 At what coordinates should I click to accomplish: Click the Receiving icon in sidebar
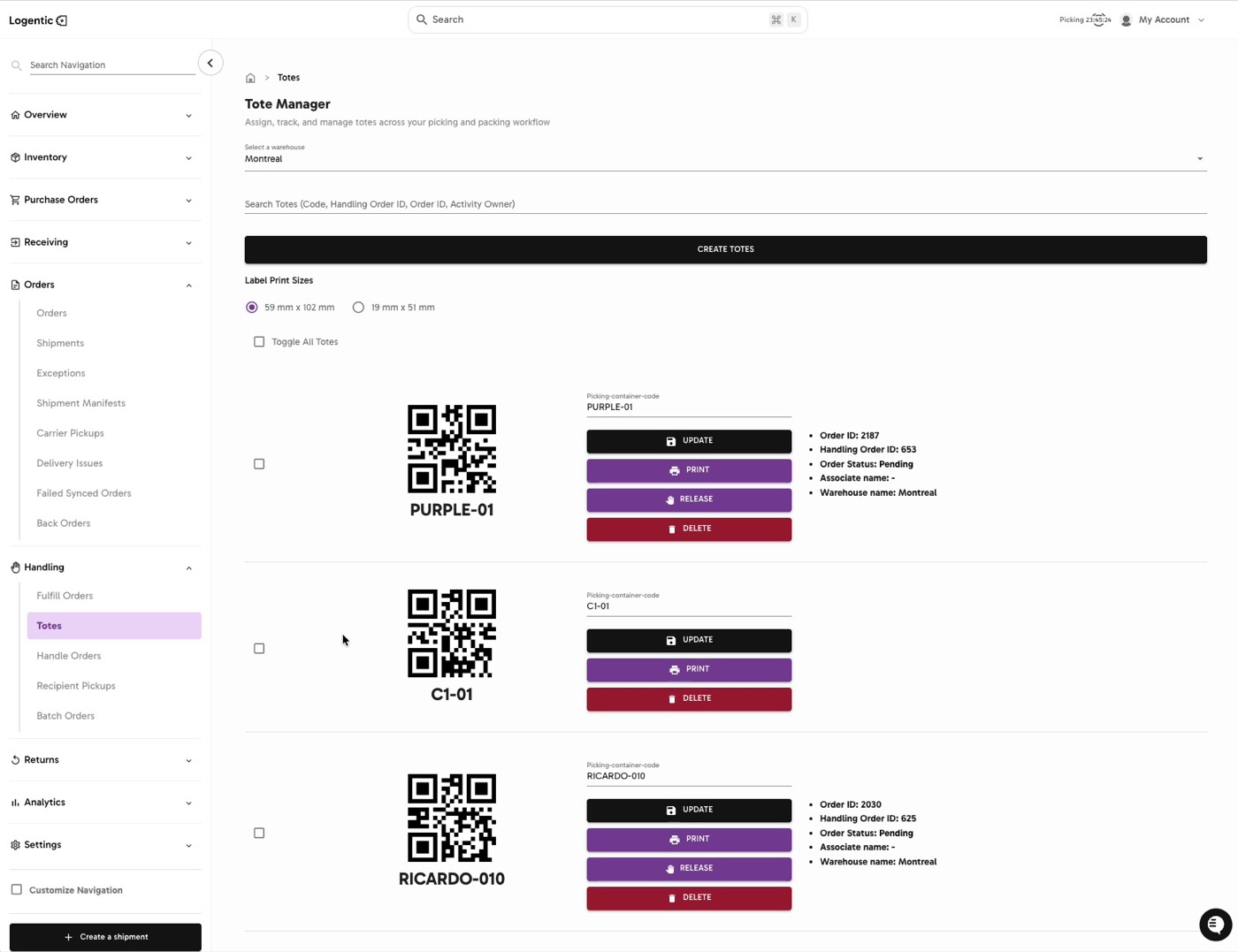[x=15, y=242]
